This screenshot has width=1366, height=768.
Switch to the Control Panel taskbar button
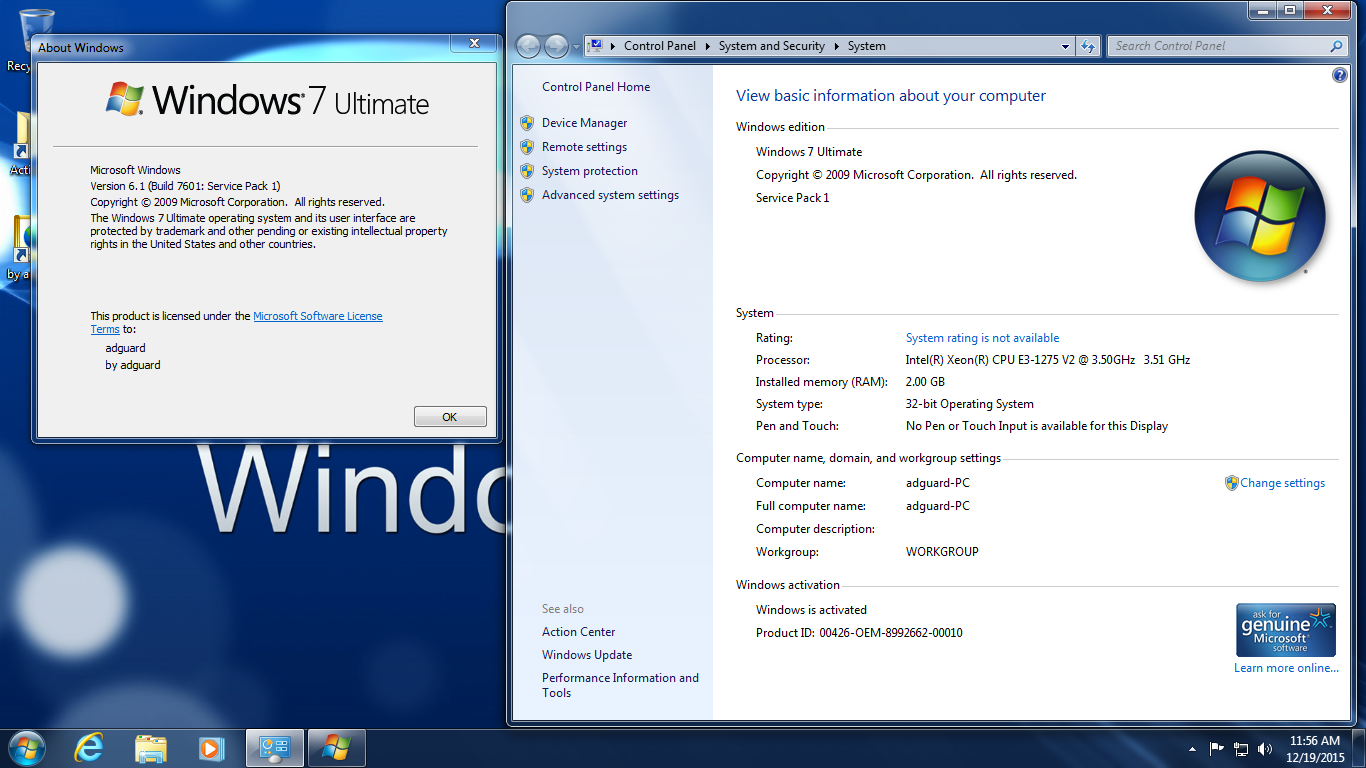(274, 748)
